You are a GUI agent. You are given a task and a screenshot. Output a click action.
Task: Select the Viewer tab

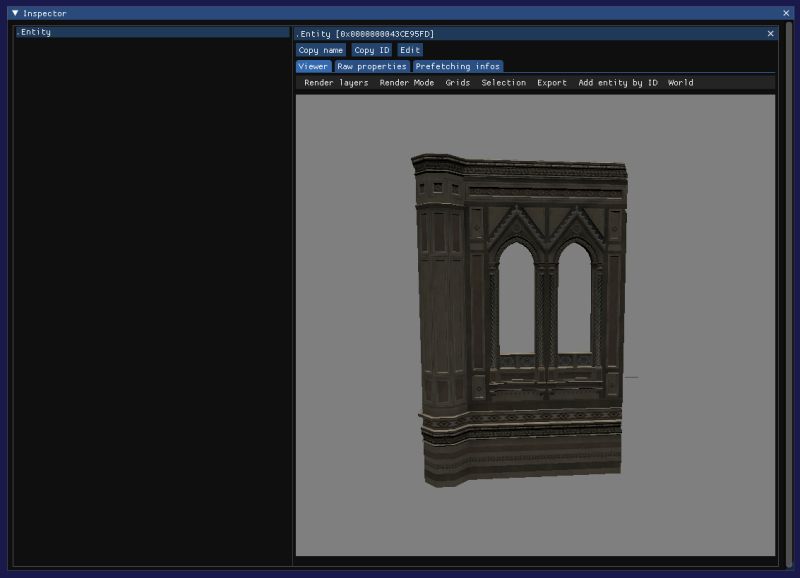[x=313, y=66]
